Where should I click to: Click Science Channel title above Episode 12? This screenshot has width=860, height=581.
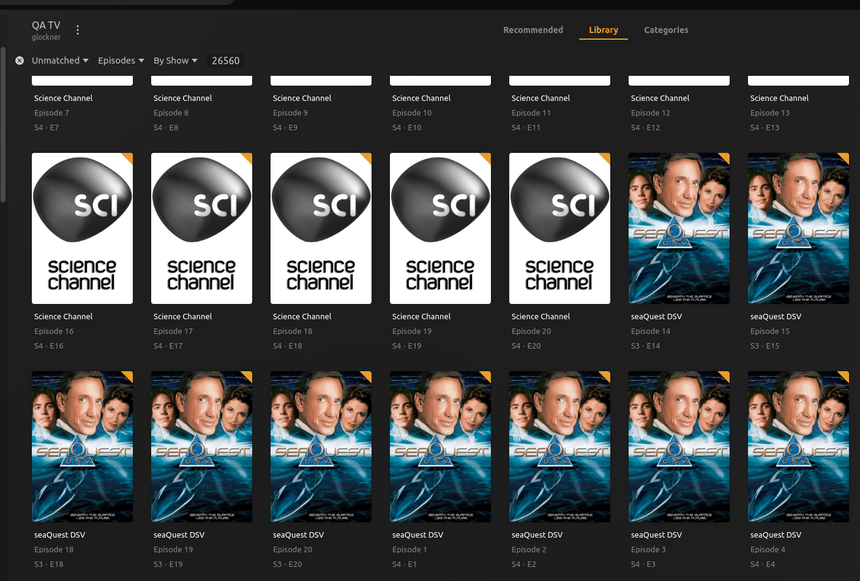point(660,98)
